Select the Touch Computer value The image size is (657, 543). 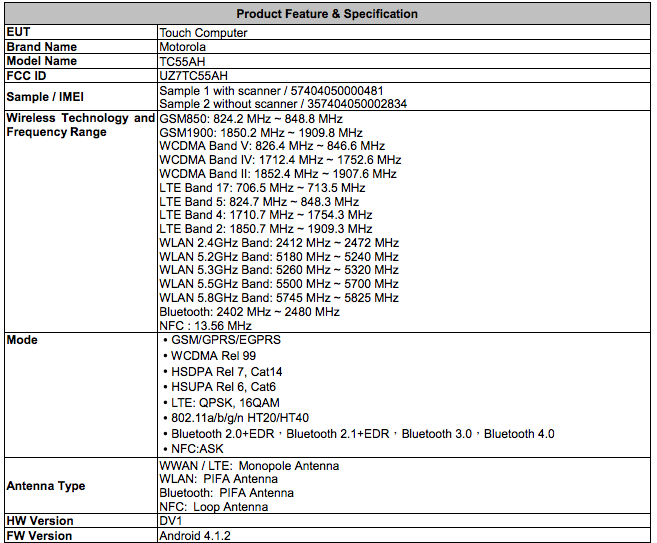203,33
